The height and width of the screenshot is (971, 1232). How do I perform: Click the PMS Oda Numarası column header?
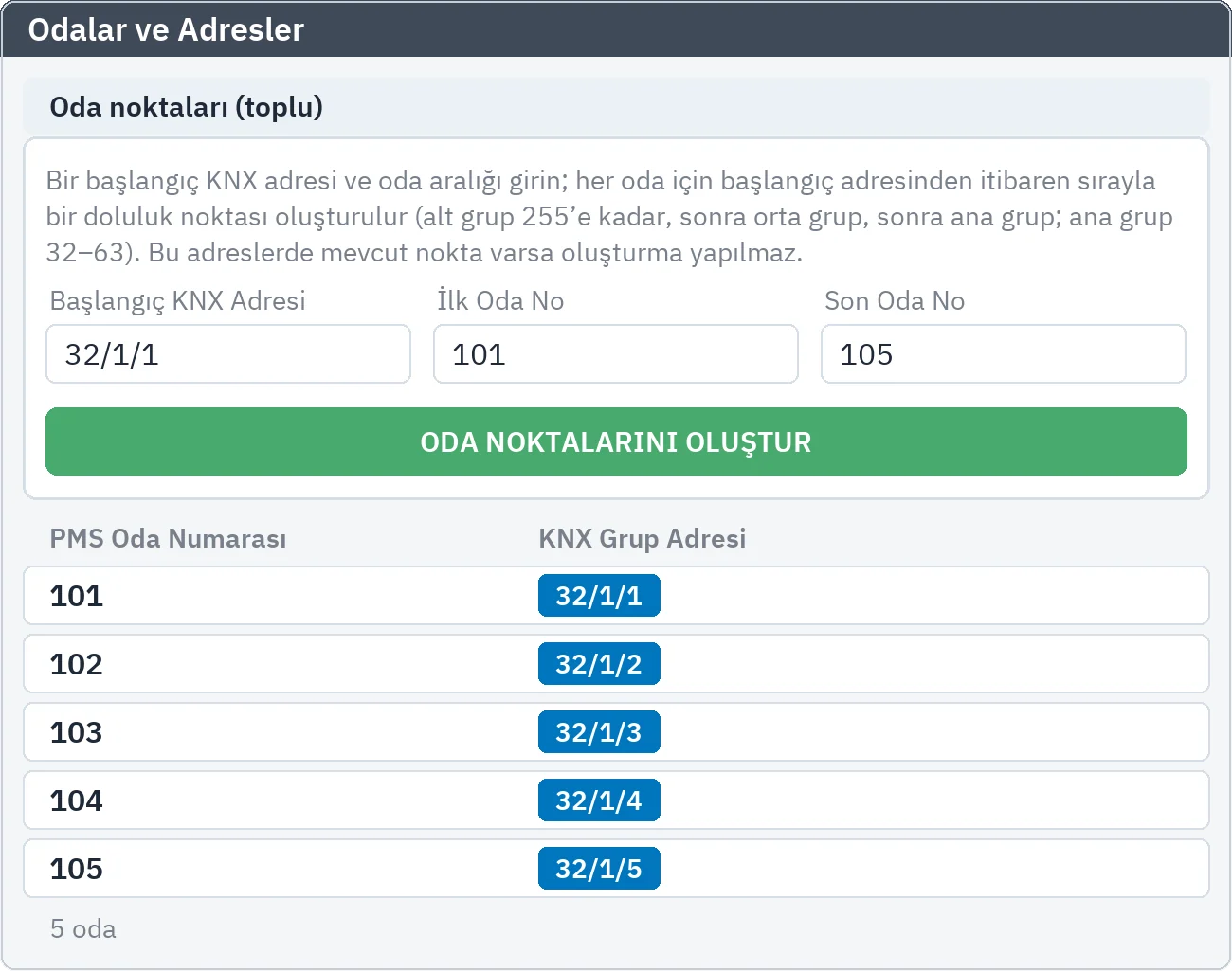point(168,538)
